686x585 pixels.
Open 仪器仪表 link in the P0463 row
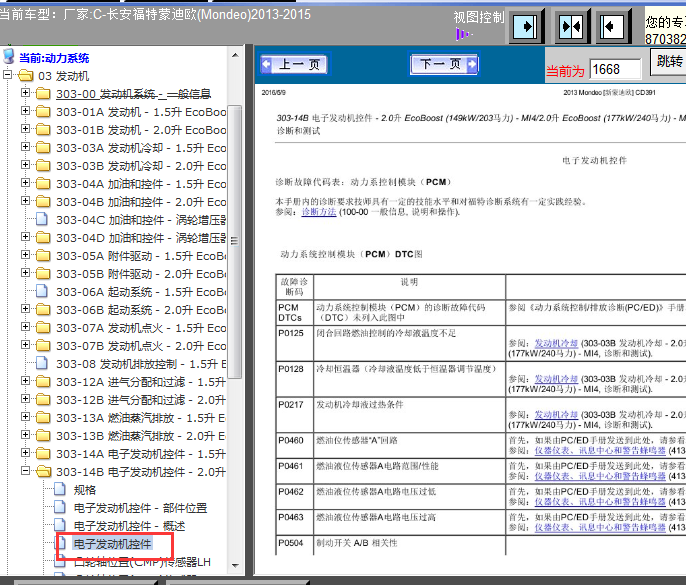coord(600,527)
